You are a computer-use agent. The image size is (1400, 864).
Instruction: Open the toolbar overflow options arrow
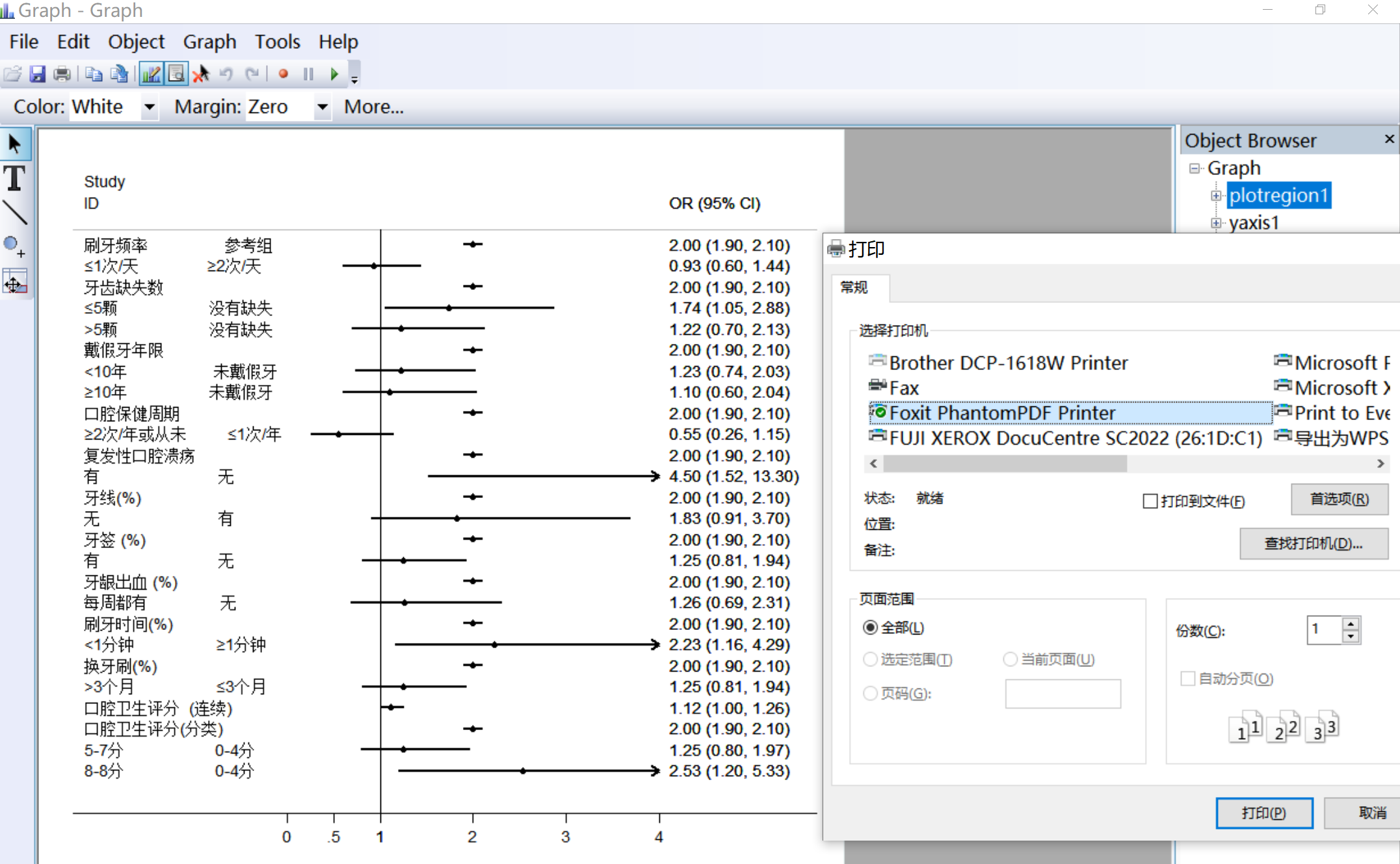pyautogui.click(x=354, y=79)
